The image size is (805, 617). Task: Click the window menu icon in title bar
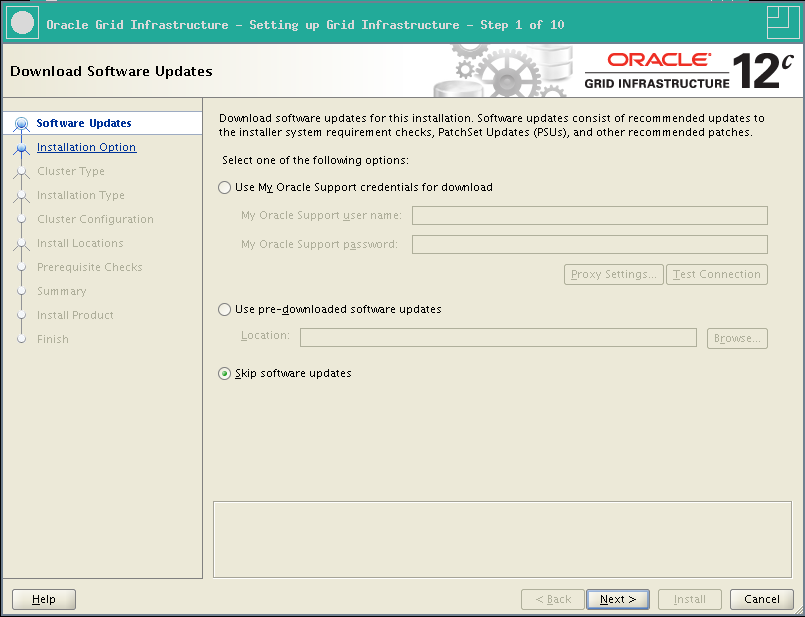pos(22,23)
